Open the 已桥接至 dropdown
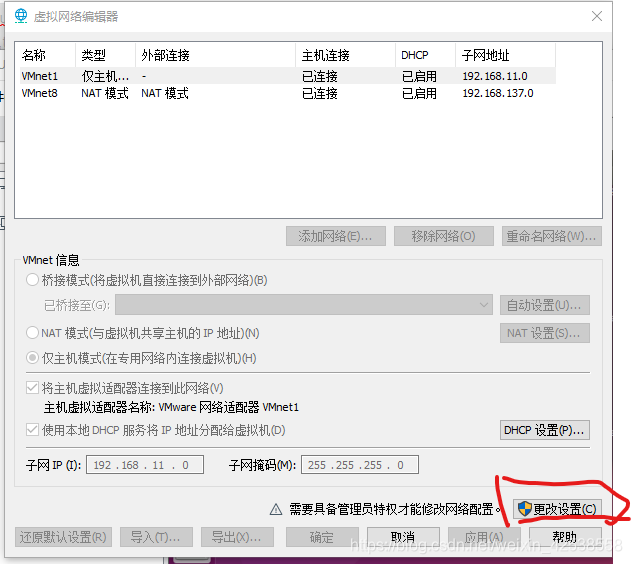 tap(304, 305)
